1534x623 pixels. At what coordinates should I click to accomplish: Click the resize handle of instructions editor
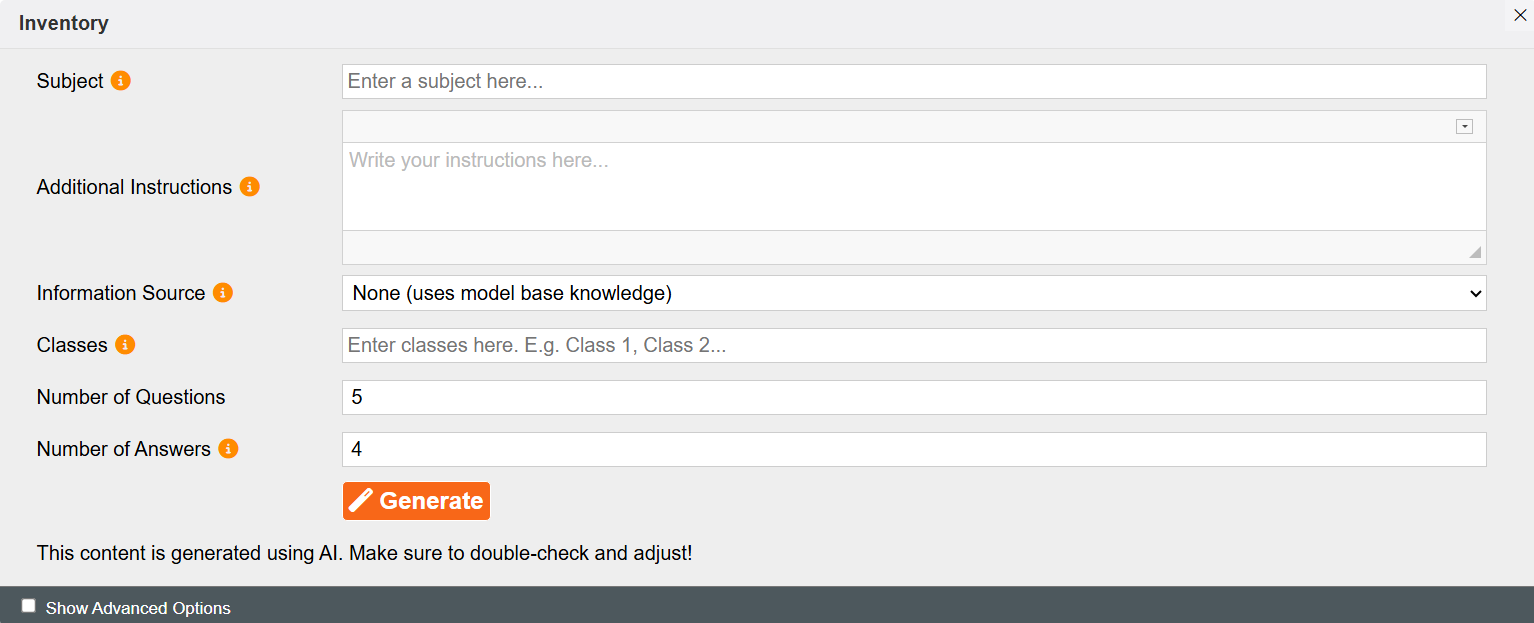point(1475,252)
